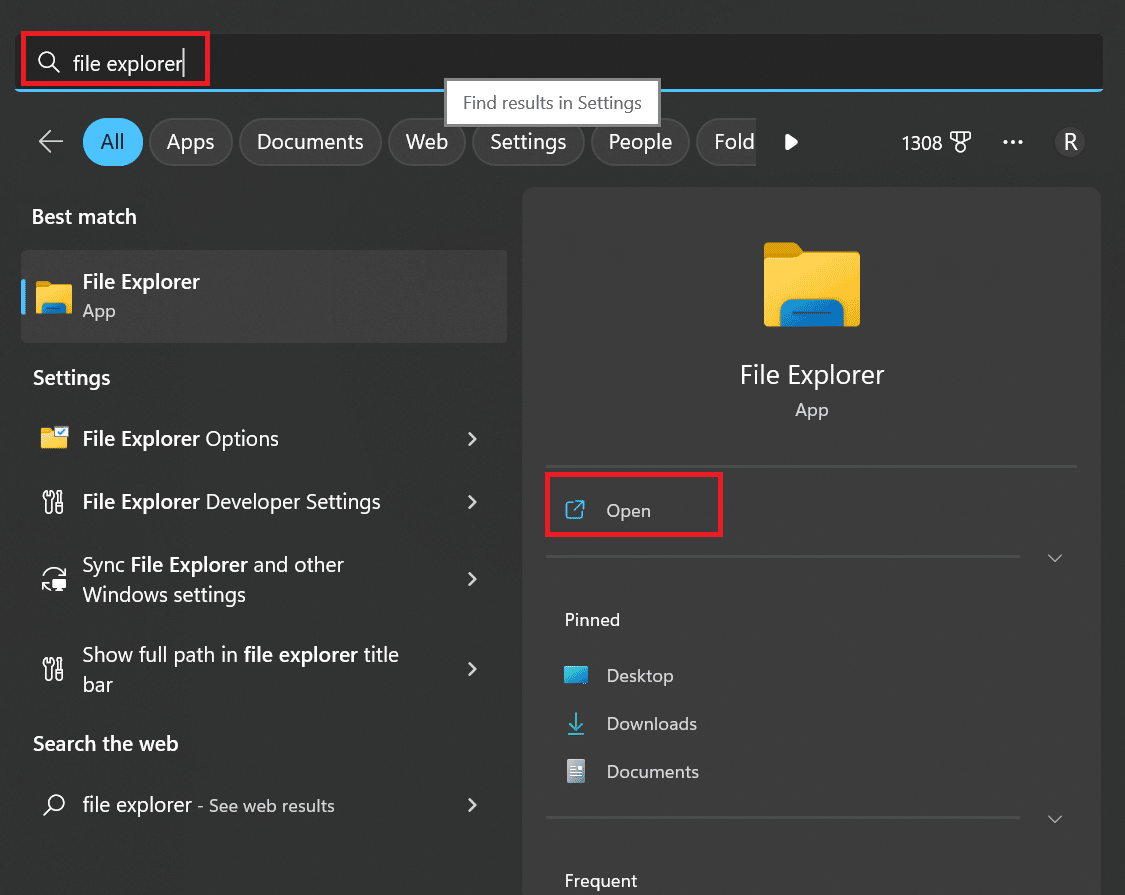The height and width of the screenshot is (895, 1125).
Task: Expand File Explorer Options arrow
Action: [472, 439]
